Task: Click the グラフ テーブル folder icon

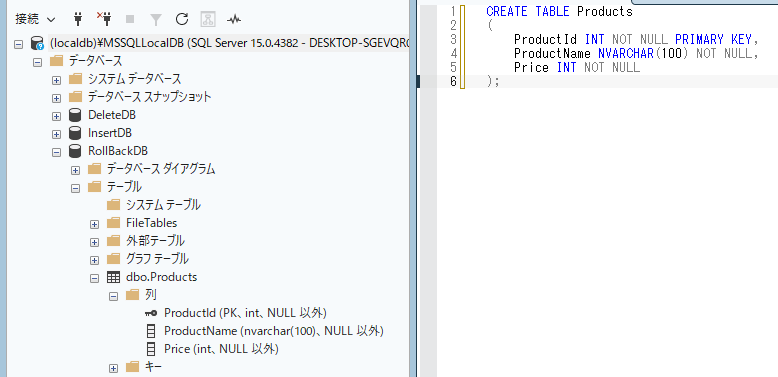Action: (114, 258)
